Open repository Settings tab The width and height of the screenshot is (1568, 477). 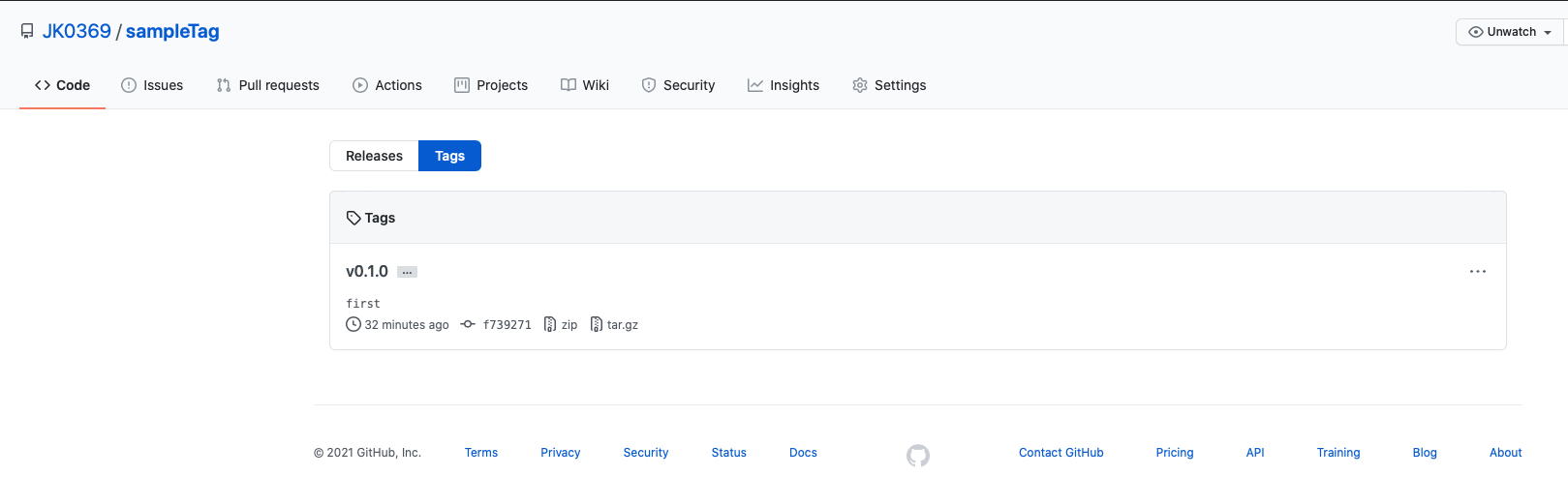pyautogui.click(x=889, y=85)
